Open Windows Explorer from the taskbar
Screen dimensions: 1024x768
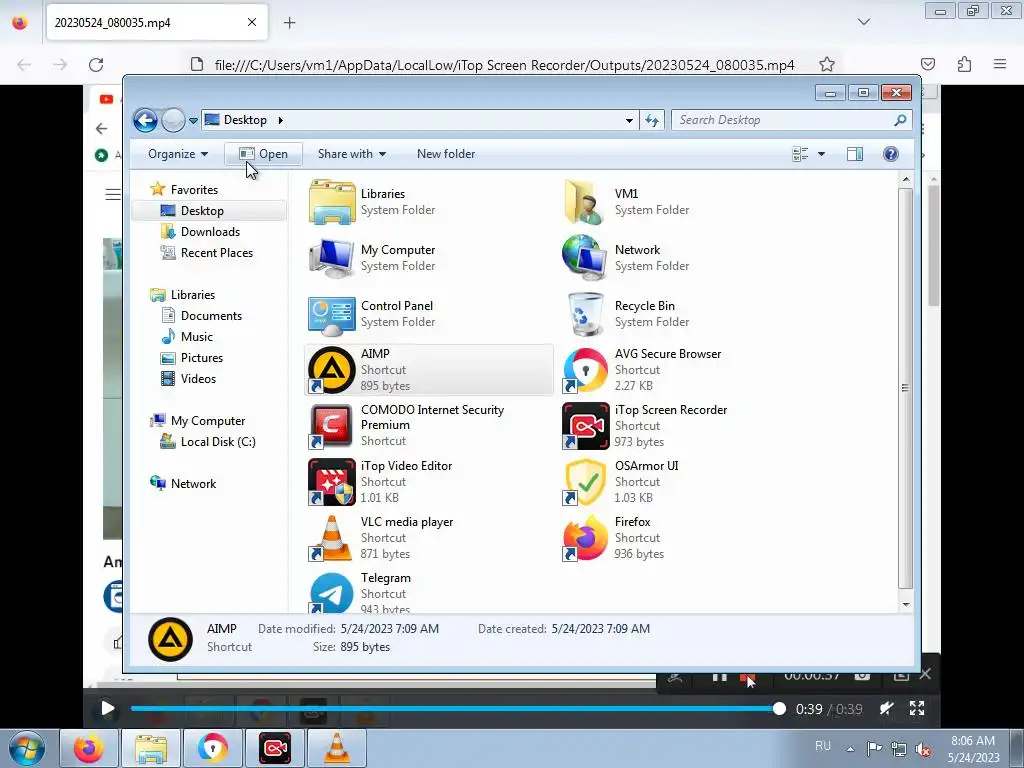click(x=151, y=748)
